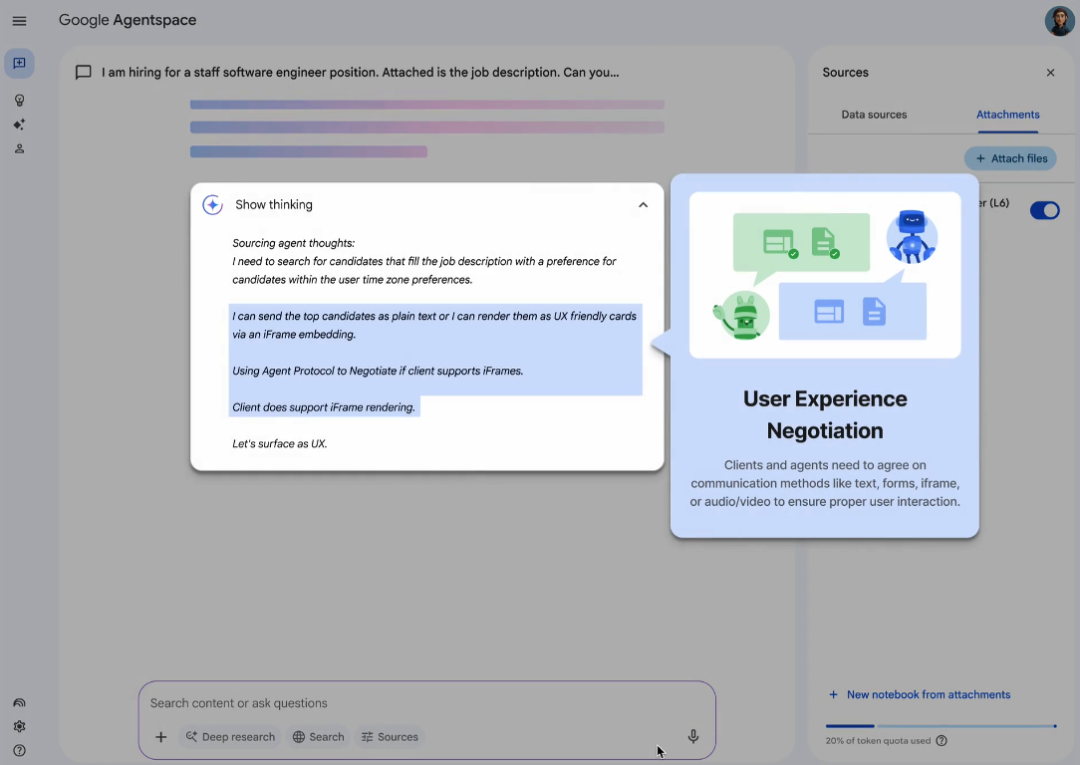This screenshot has width=1080, height=765.
Task: Open the Sources chip in prompt bar
Action: pos(390,737)
